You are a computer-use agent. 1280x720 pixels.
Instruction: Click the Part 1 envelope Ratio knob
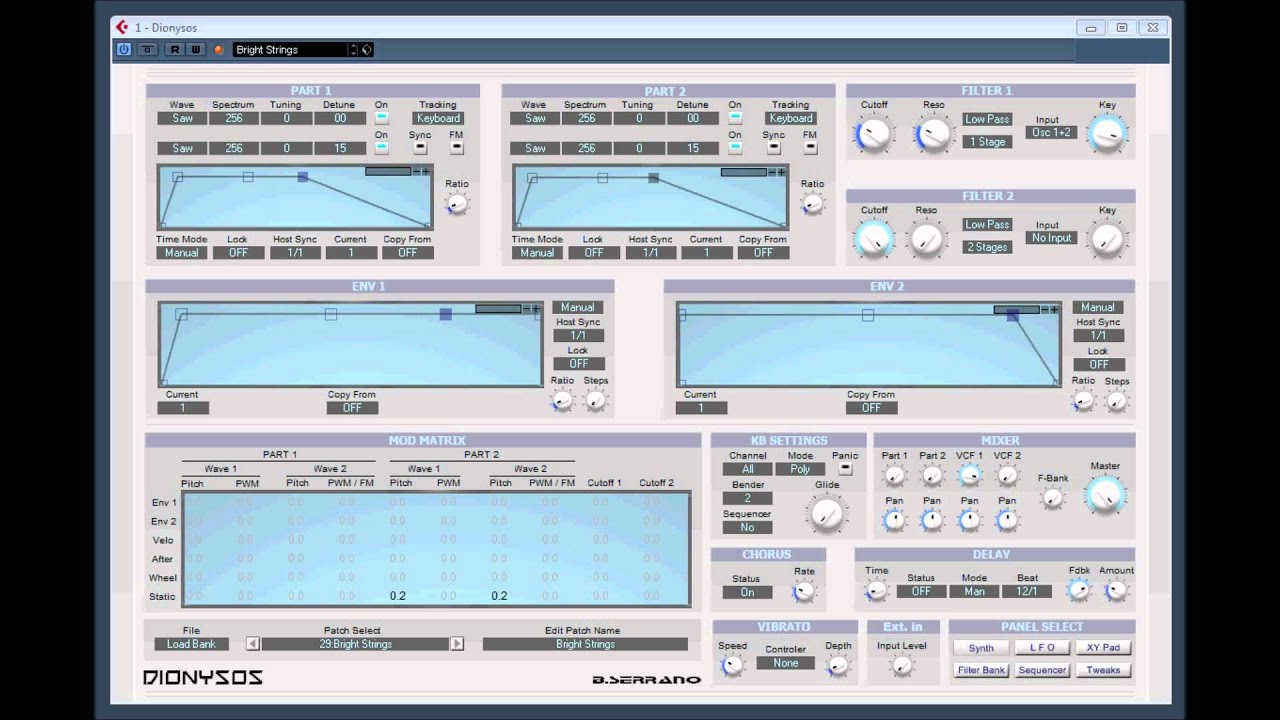(x=457, y=203)
